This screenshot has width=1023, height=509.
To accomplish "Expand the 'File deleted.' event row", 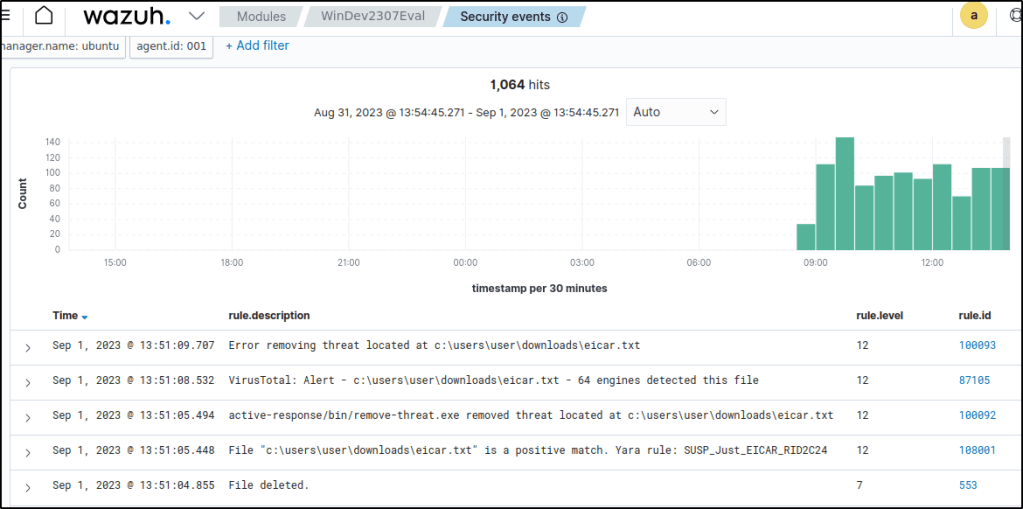I will click(28, 487).
